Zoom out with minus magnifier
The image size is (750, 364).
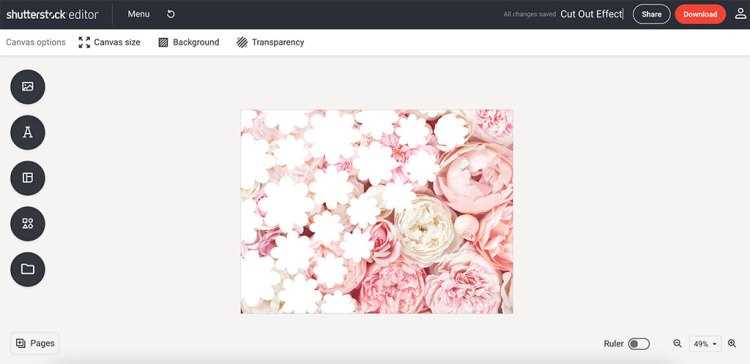pyautogui.click(x=677, y=343)
